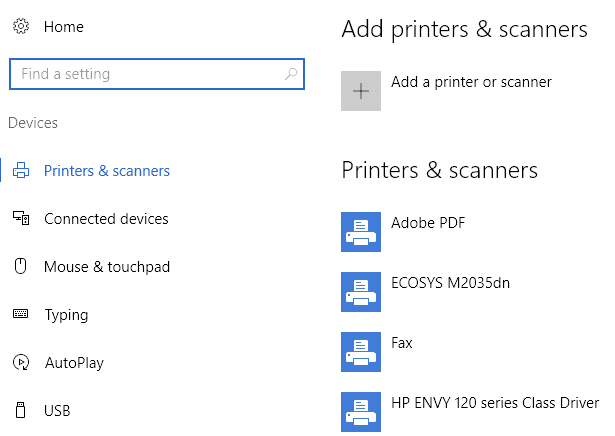
Task: Select HP ENVY 120 series Class Driver
Action: [495, 403]
